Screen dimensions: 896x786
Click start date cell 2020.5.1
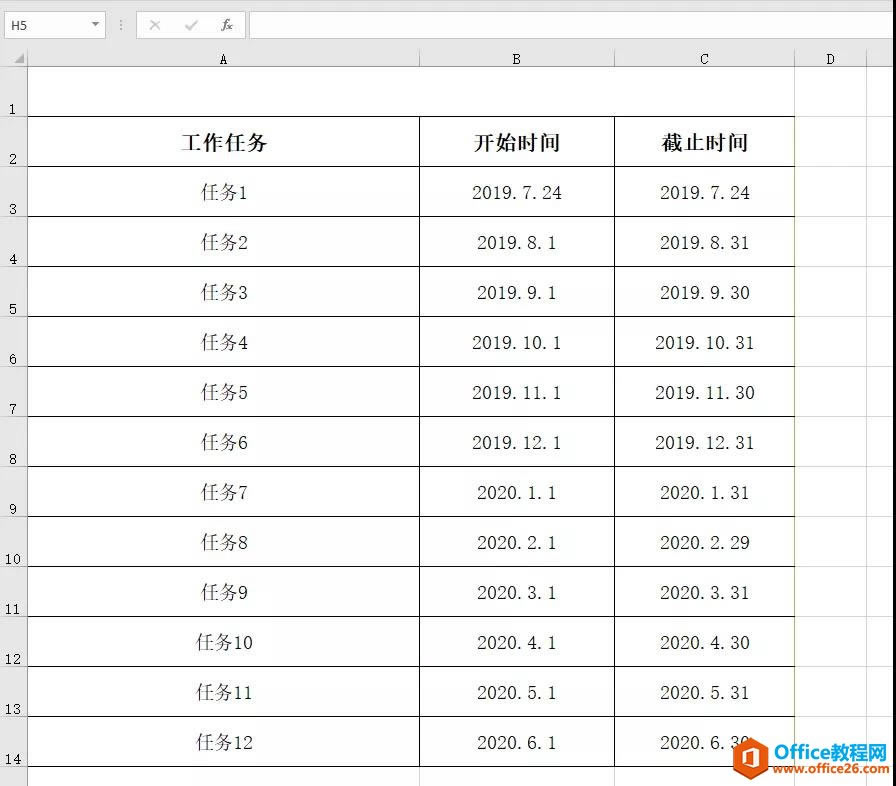pyautogui.click(x=517, y=692)
